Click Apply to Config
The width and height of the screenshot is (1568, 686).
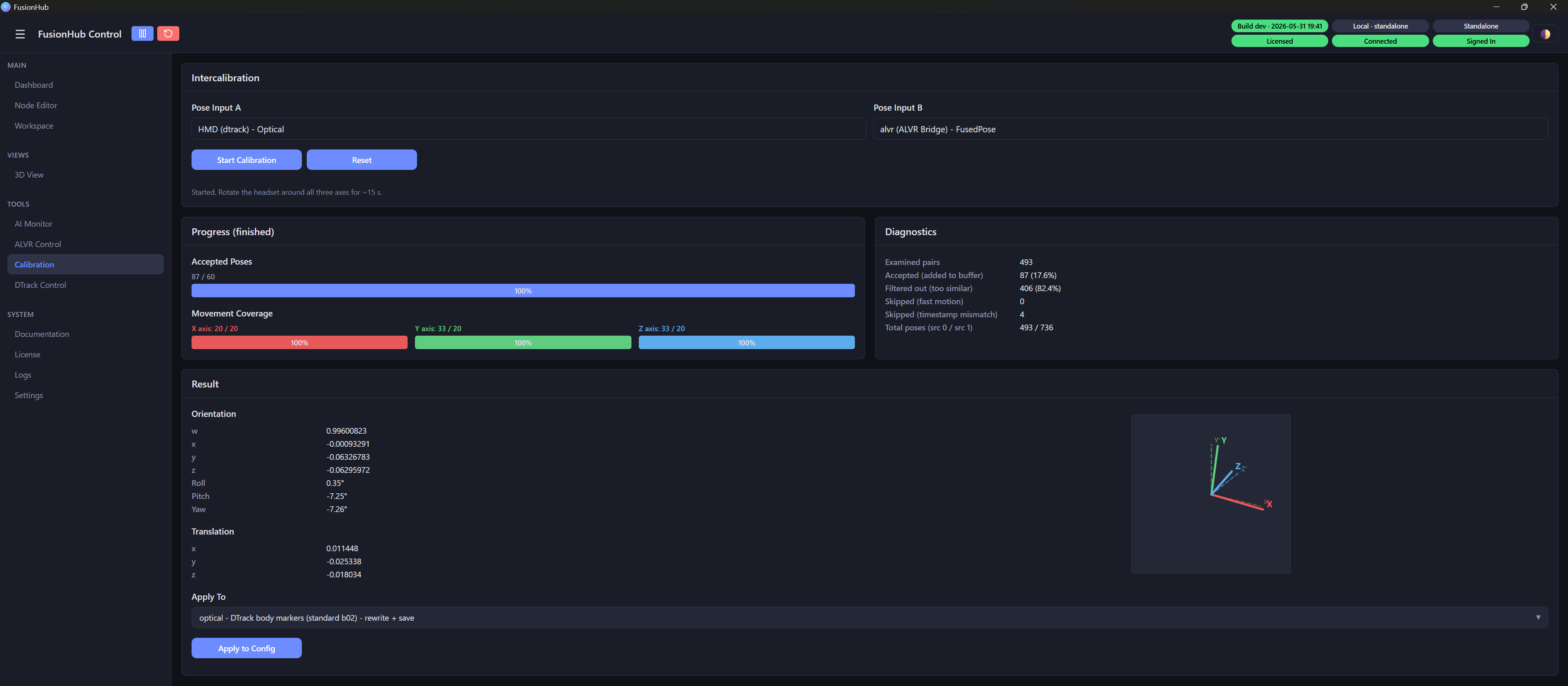coord(247,648)
